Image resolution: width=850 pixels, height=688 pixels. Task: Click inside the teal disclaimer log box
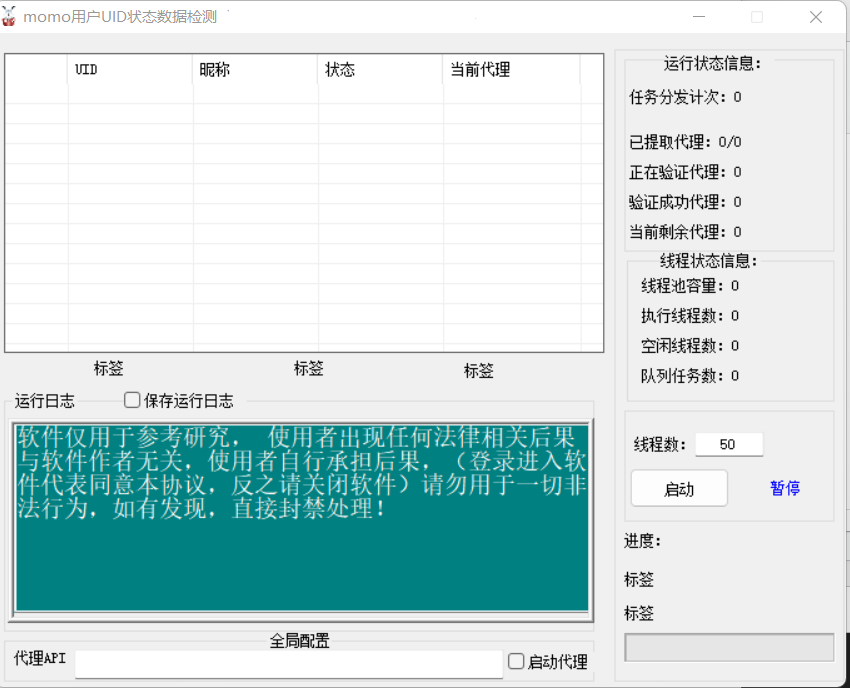(x=300, y=560)
